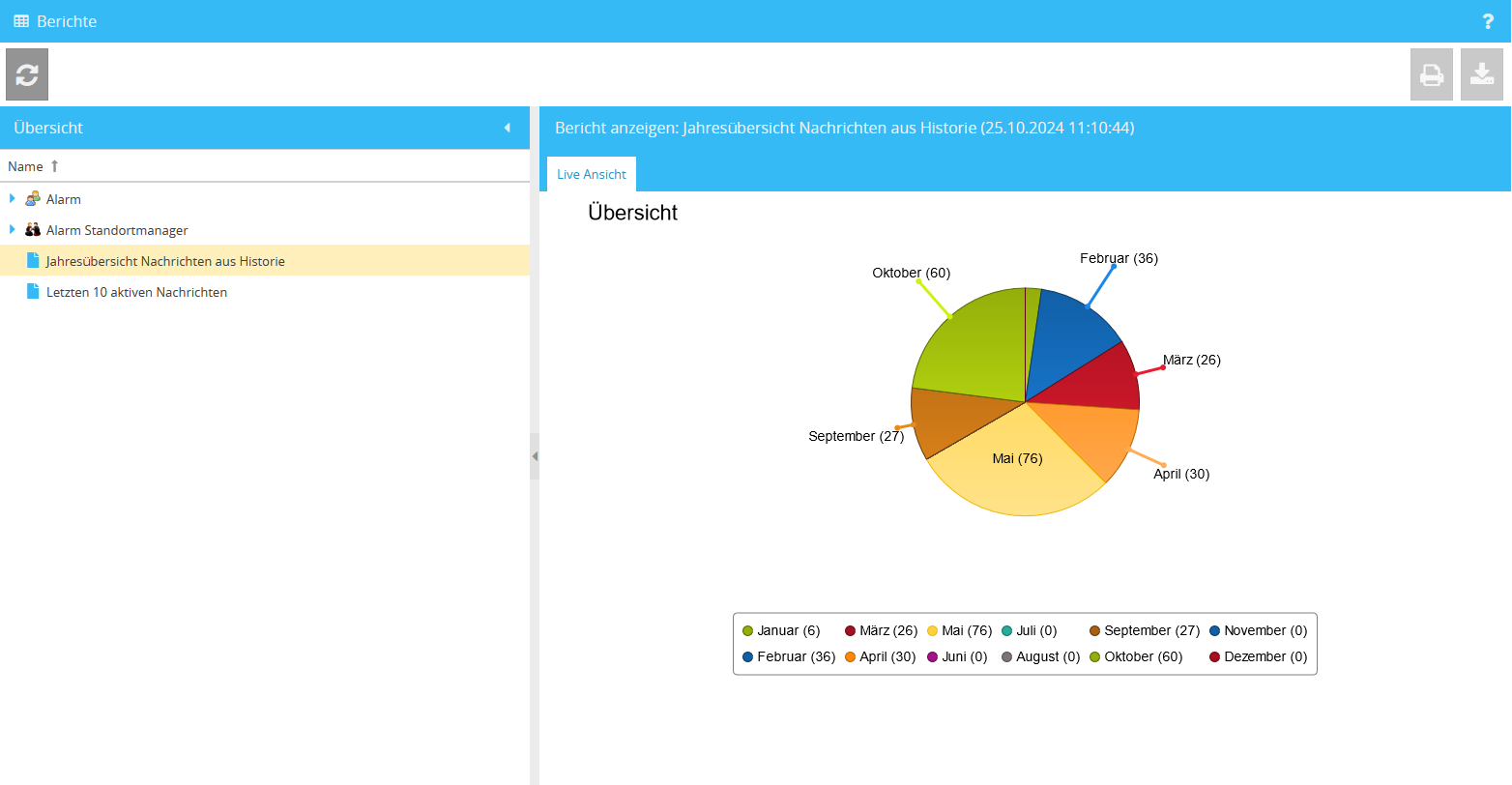This screenshot has width=1512, height=785.
Task: Click the Februar (36) chart label
Action: [x=1119, y=258]
